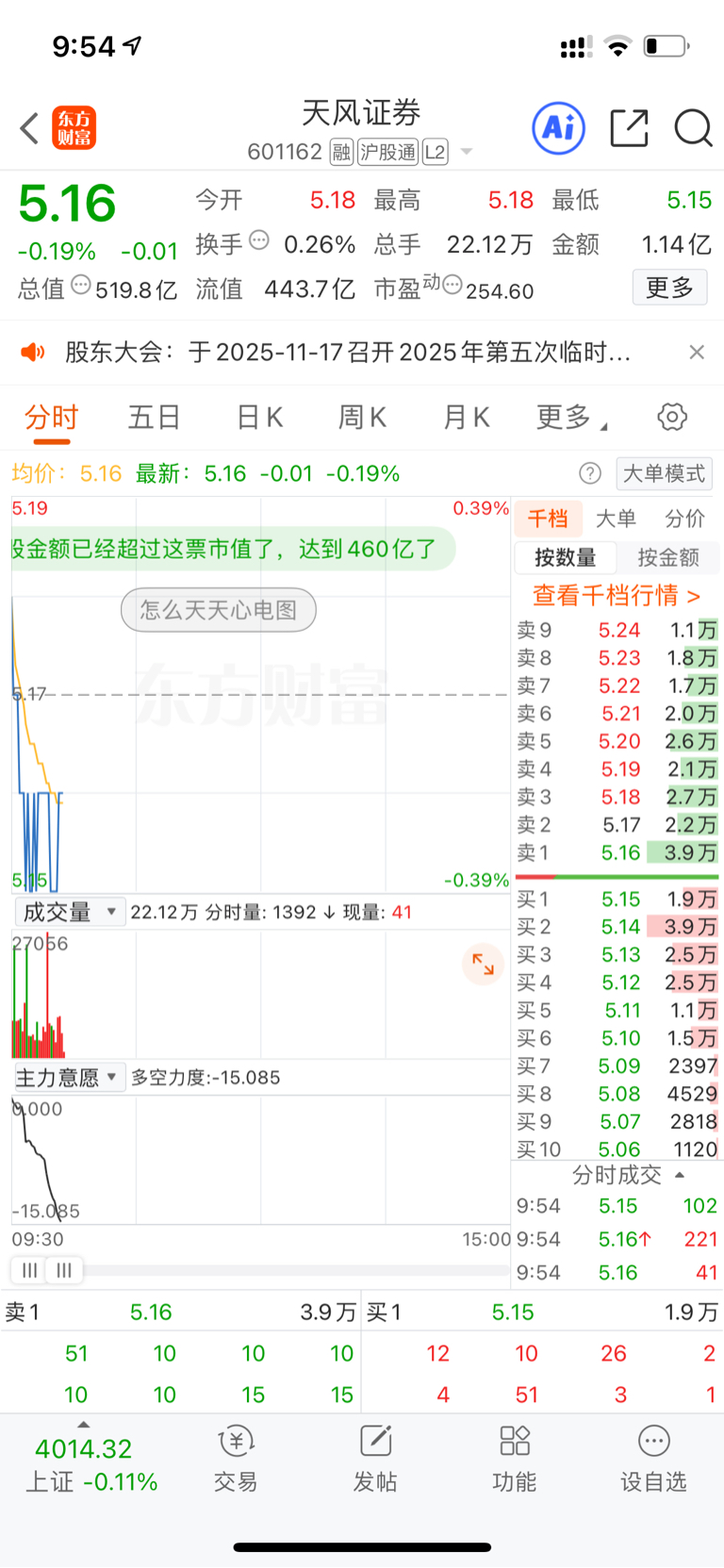Screen dimensions: 724x1568
Task: Select the 买1 5.15 order row
Action: click(x=617, y=900)
